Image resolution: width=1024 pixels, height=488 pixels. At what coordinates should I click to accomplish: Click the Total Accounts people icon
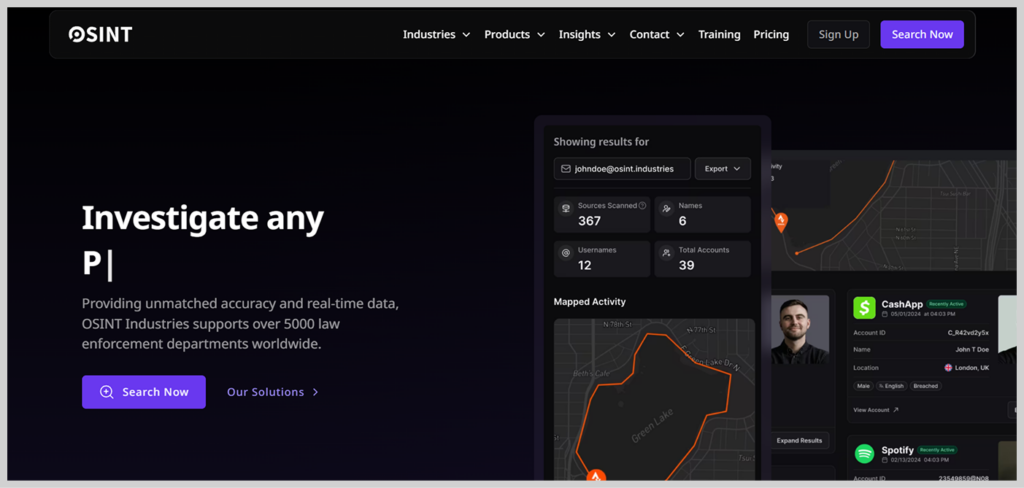point(666,254)
